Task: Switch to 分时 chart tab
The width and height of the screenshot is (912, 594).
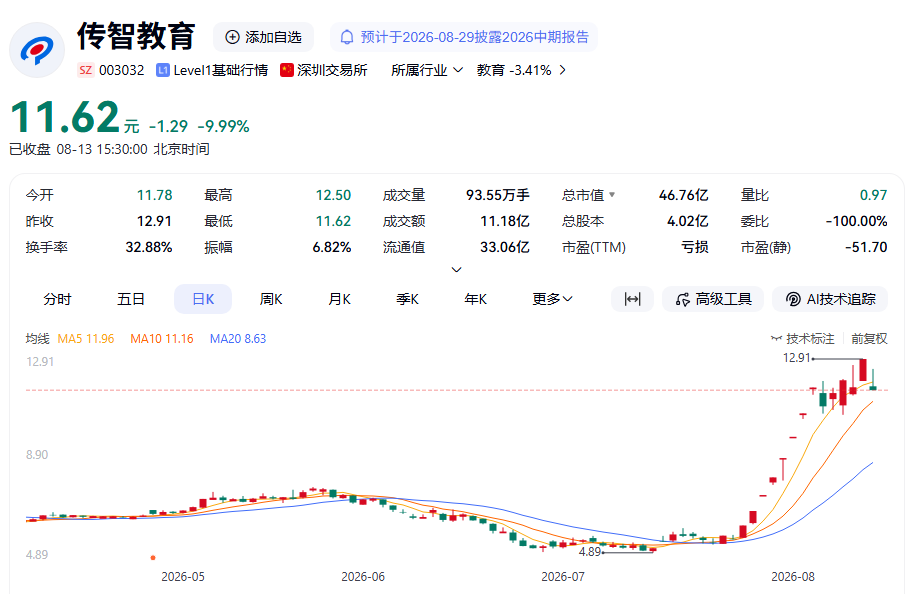Action: point(58,299)
